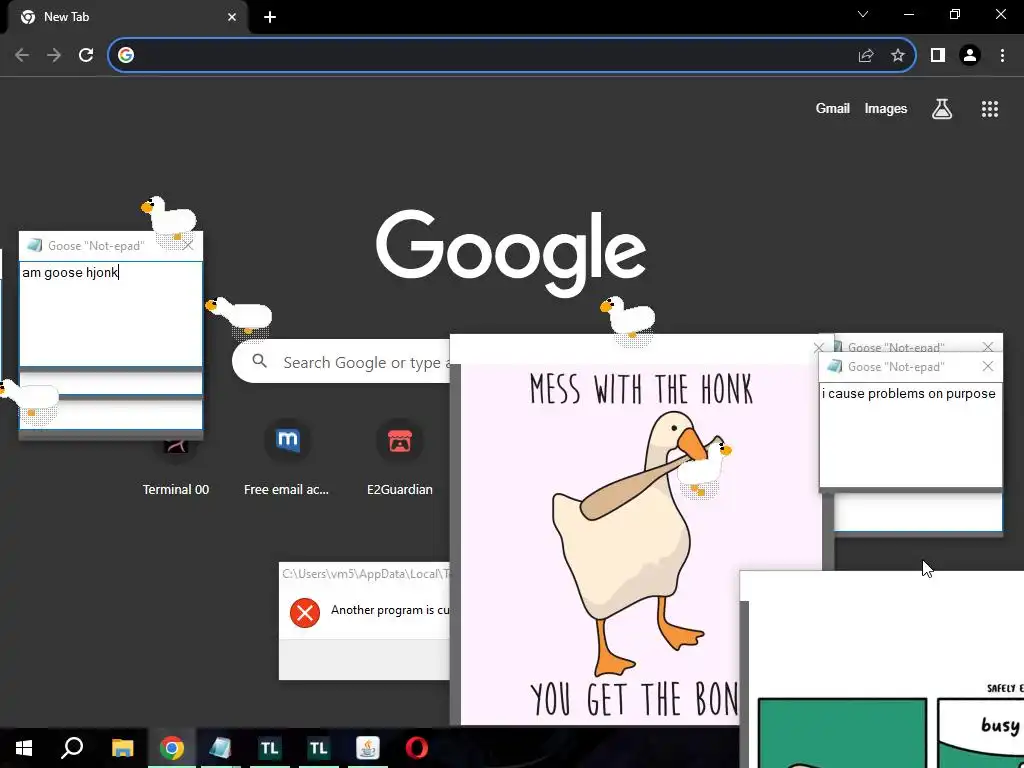Image resolution: width=1024 pixels, height=768 pixels.
Task: Close the Mess With The Honk meme window
Action: pyautogui.click(x=818, y=347)
